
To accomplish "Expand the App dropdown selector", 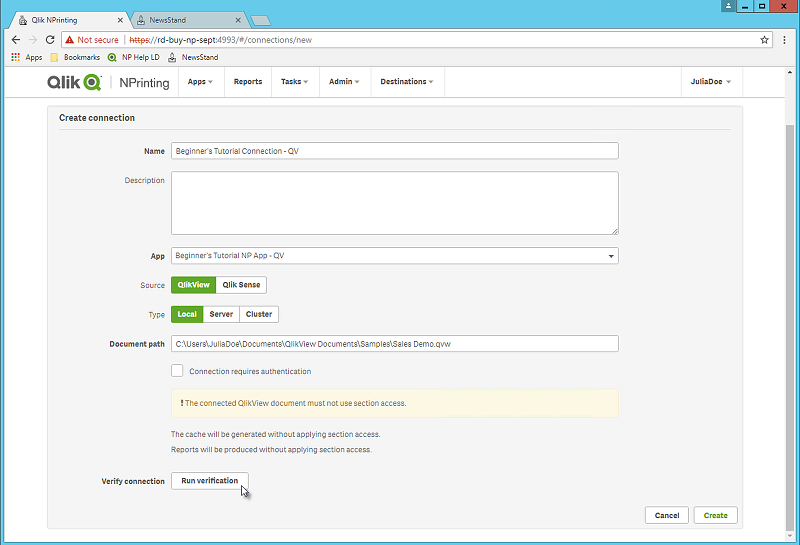I will pyautogui.click(x=394, y=256).
